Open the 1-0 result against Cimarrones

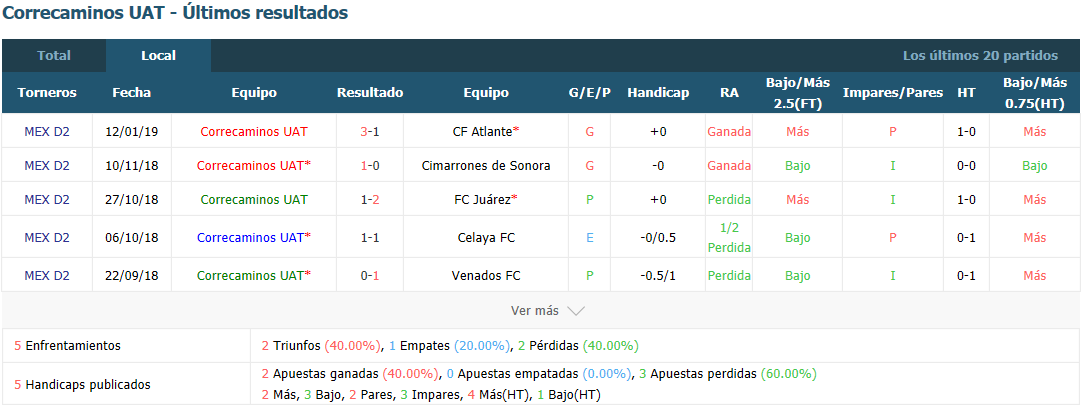point(370,166)
